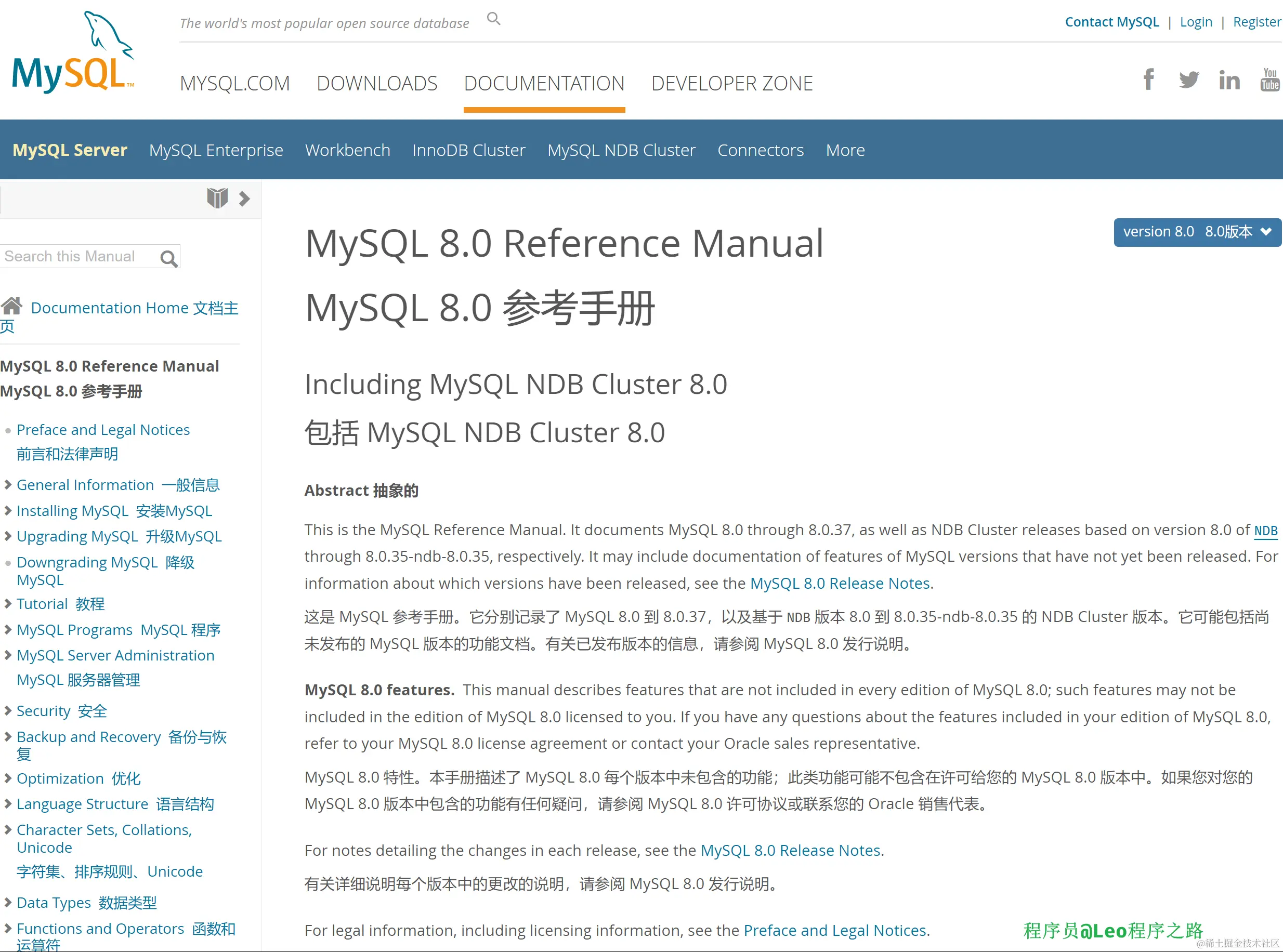The height and width of the screenshot is (952, 1283).
Task: Click the Documentation Home house icon
Action: pyautogui.click(x=11, y=306)
